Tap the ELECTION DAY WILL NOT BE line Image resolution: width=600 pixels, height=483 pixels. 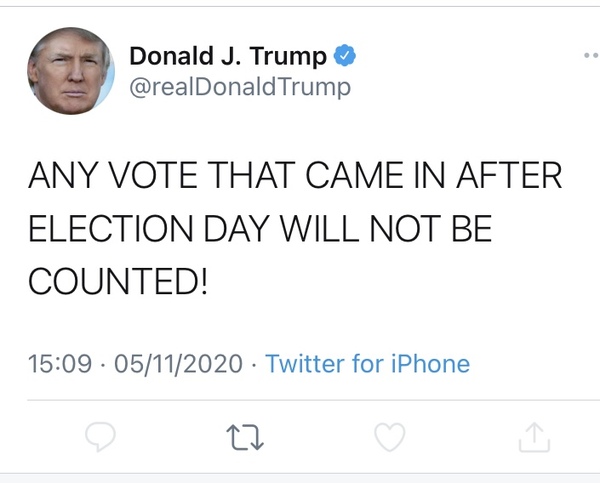click(260, 231)
